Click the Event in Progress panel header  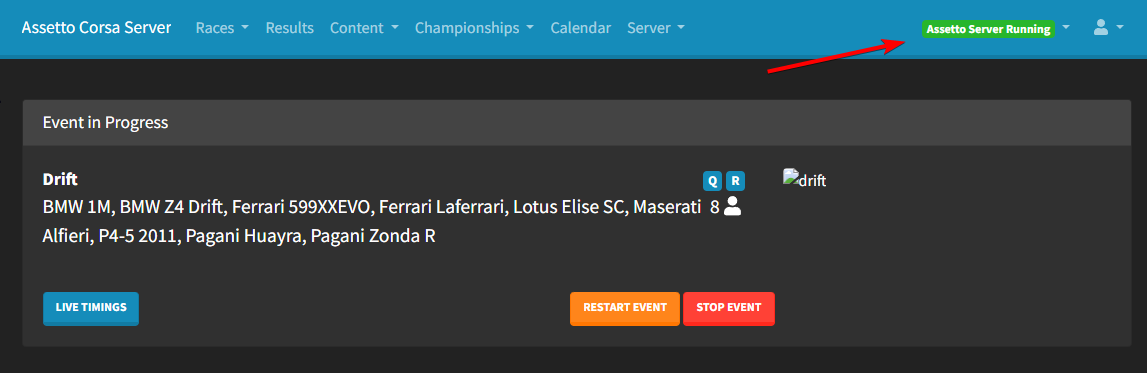click(x=577, y=123)
